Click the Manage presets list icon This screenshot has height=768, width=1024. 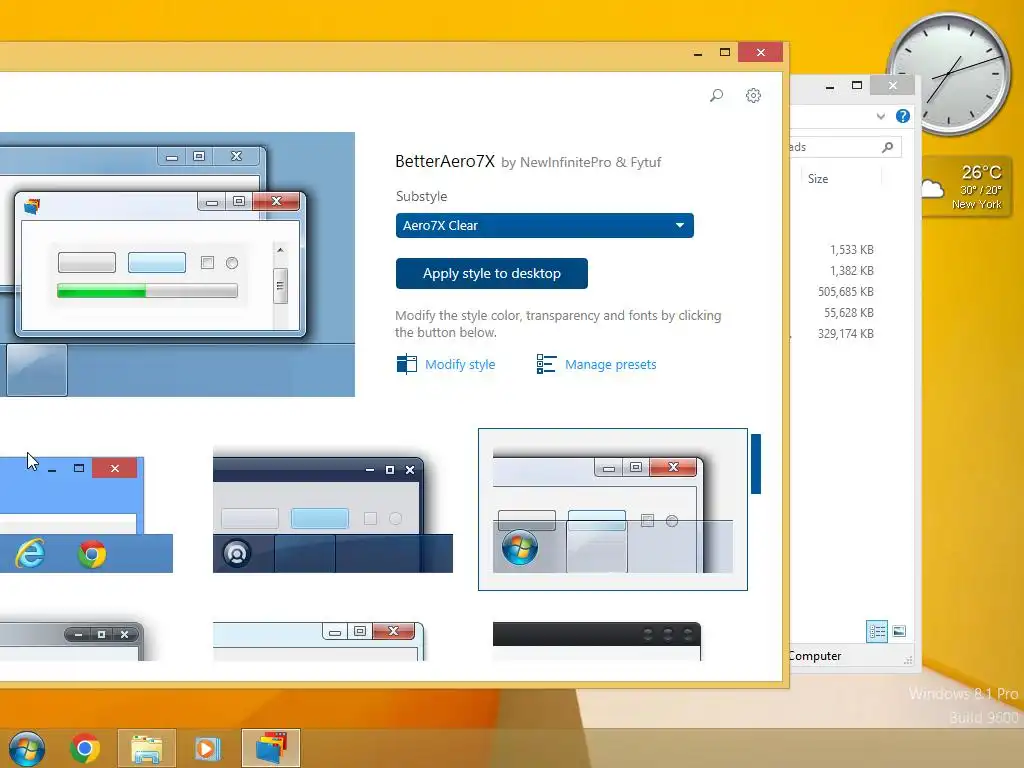click(546, 364)
